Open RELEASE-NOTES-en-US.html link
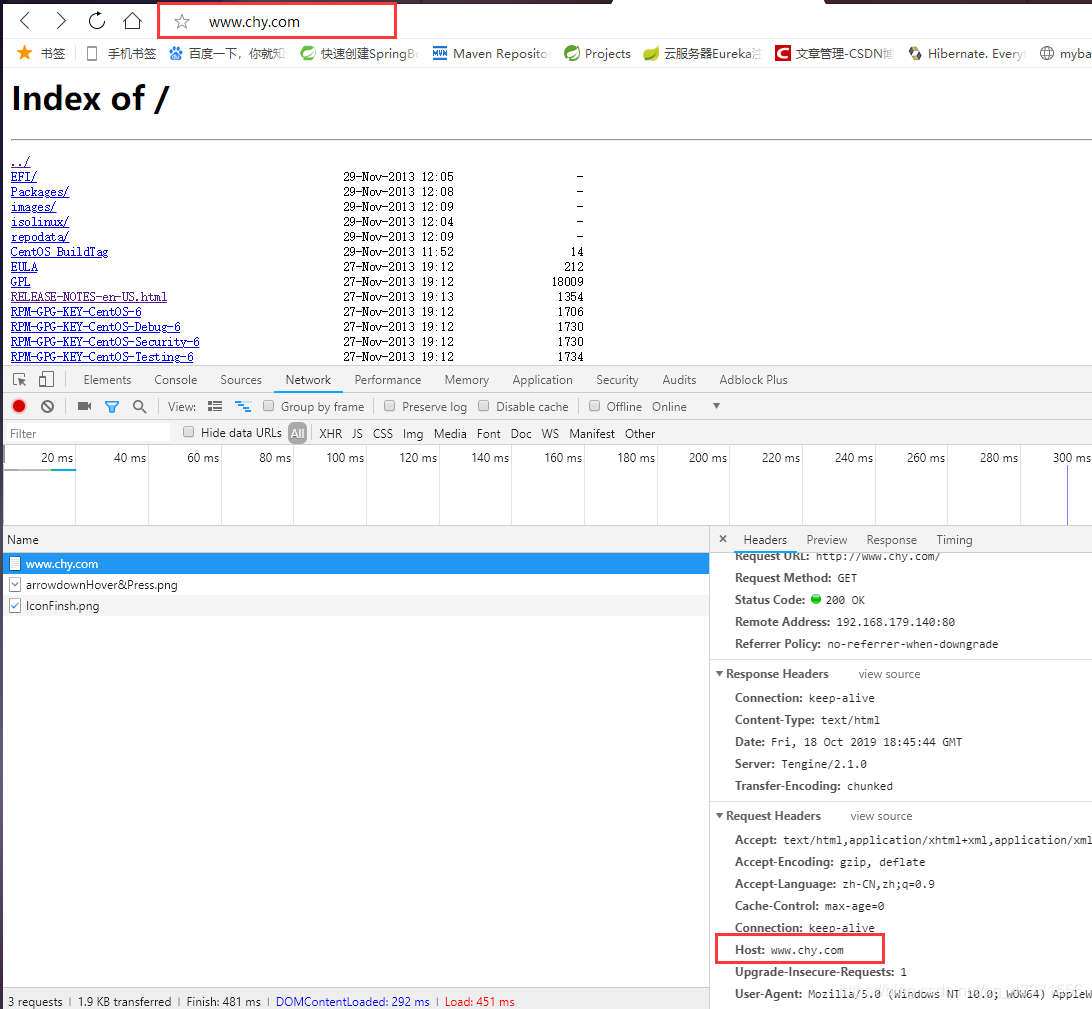The height and width of the screenshot is (1009, 1092). (88, 297)
